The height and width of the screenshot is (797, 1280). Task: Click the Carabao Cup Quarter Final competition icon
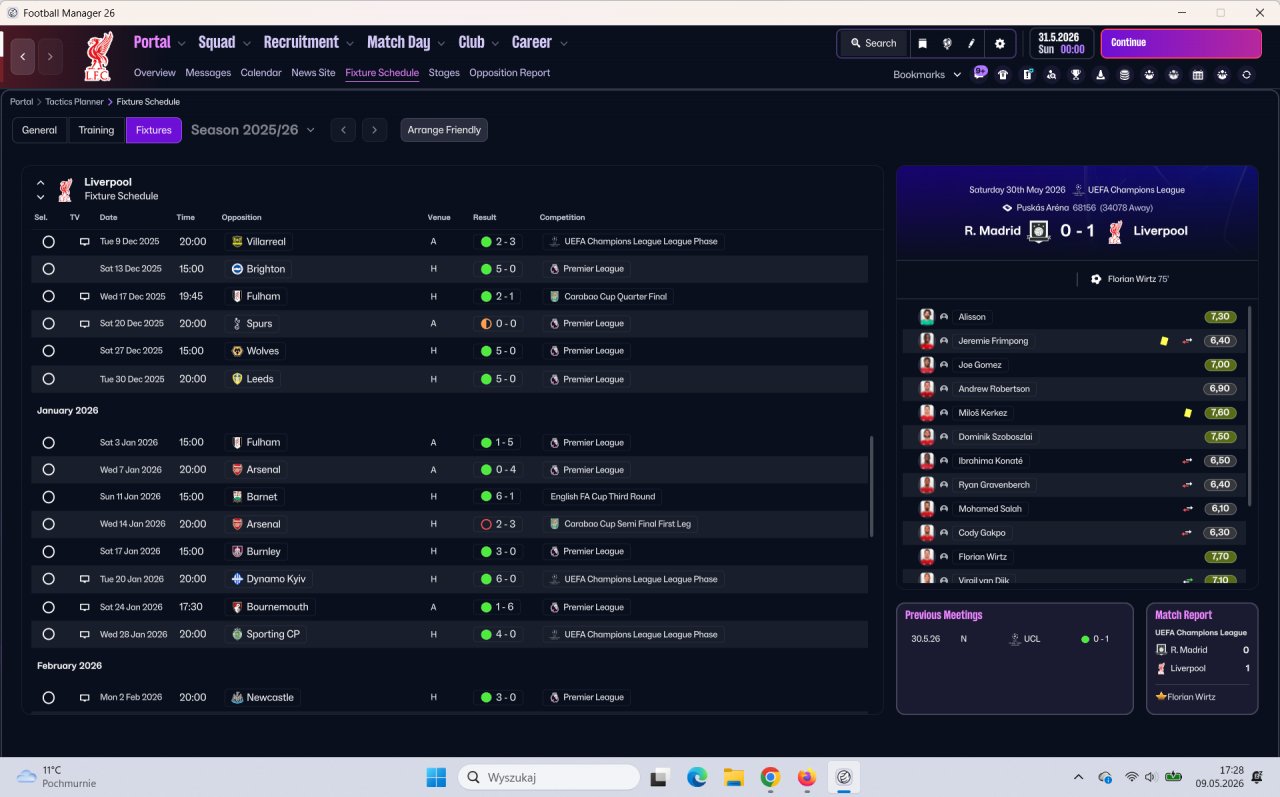click(555, 297)
